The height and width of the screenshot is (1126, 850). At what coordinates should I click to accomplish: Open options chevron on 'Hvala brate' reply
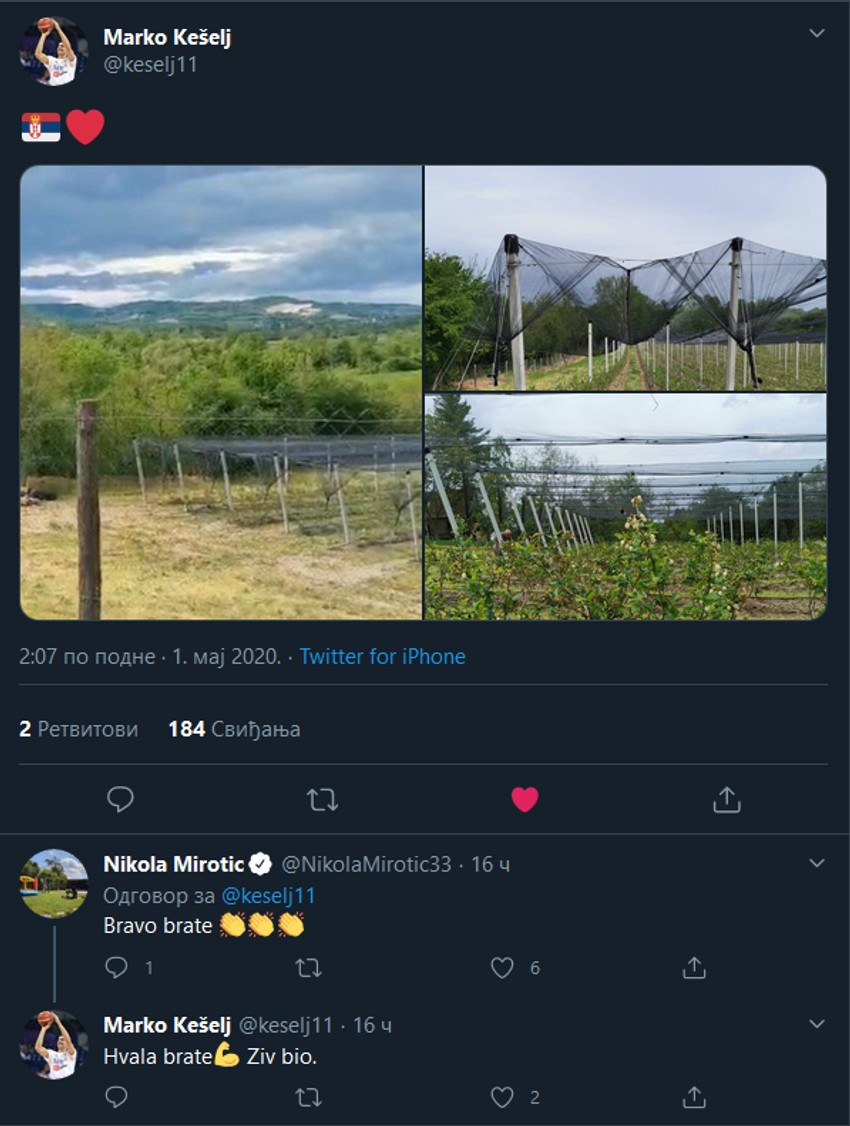(817, 1024)
